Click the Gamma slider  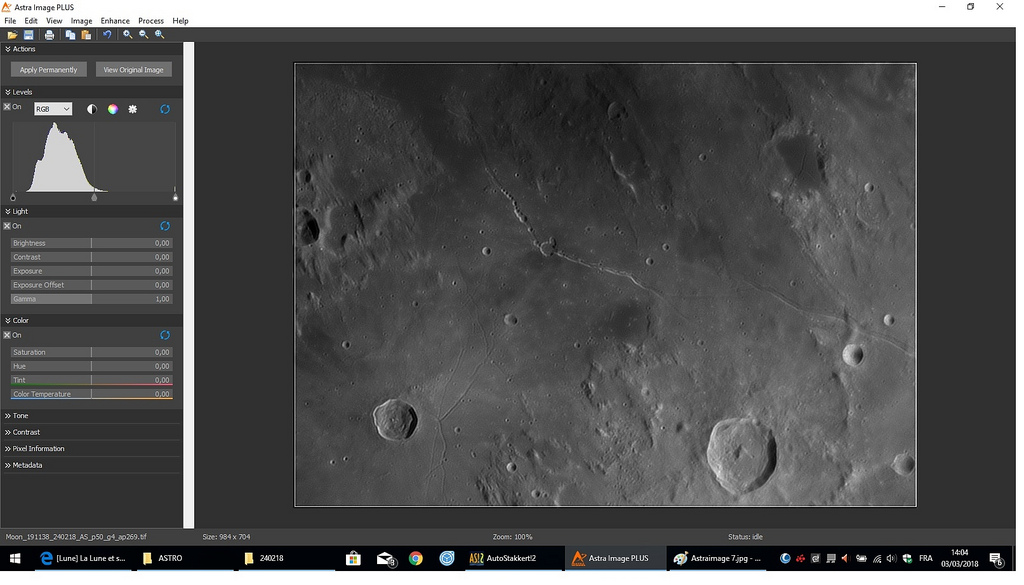[x=91, y=299]
